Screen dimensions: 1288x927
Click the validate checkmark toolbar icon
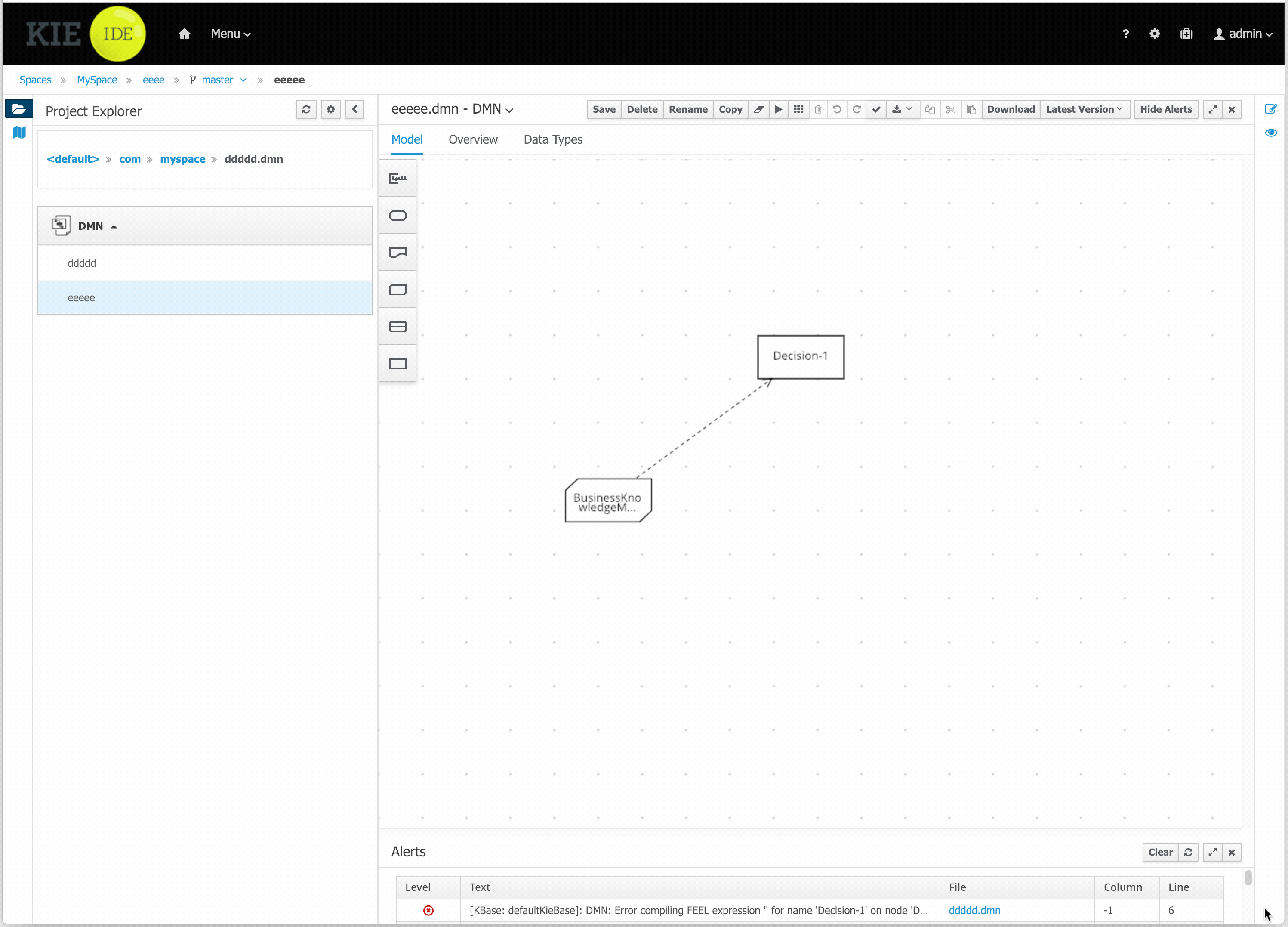pos(876,109)
